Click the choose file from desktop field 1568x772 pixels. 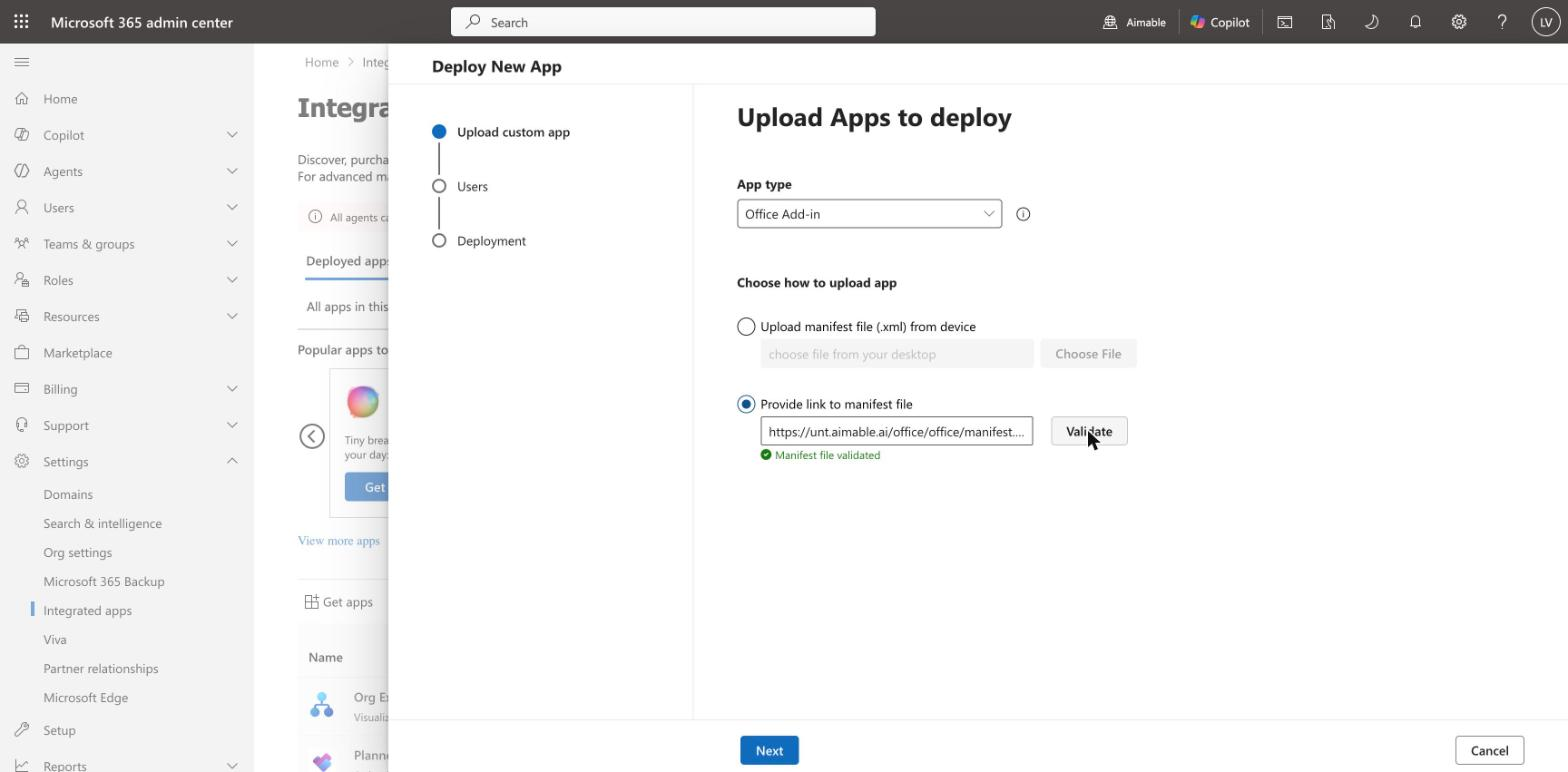pyautogui.click(x=896, y=354)
